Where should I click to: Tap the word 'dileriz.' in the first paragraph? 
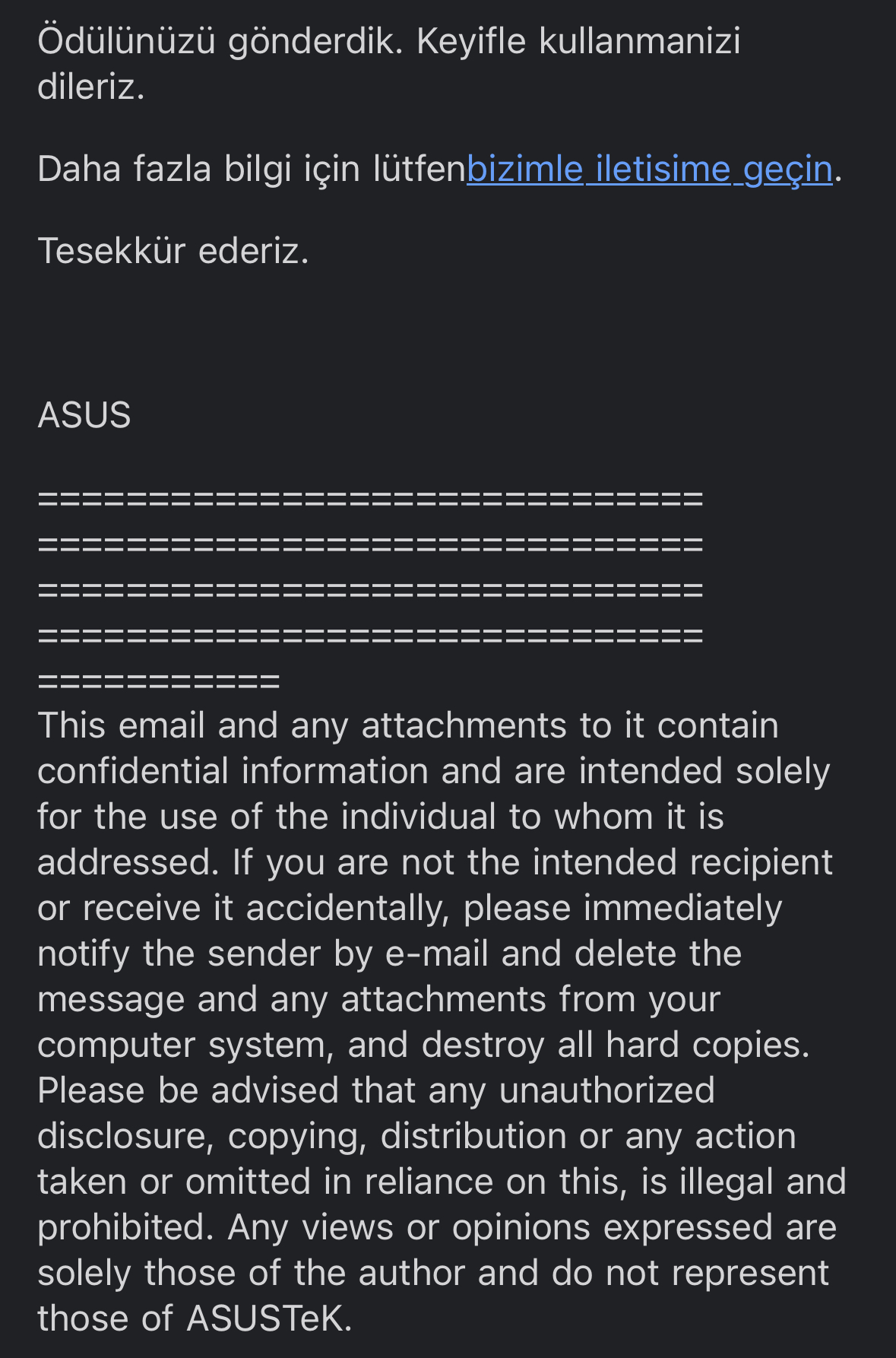click(x=91, y=87)
